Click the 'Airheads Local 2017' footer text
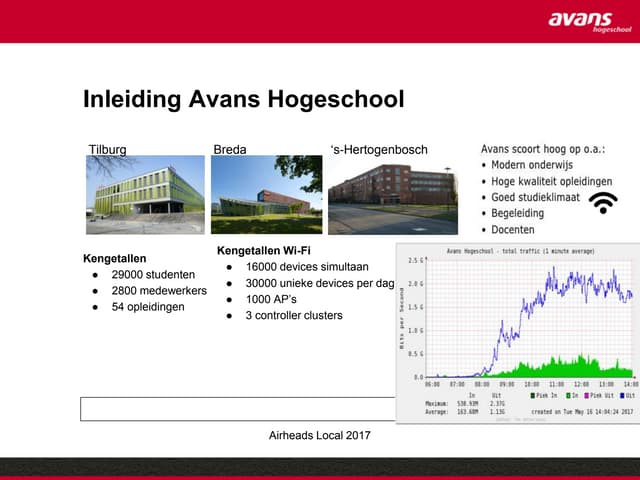The height and width of the screenshot is (480, 640). coord(319,436)
